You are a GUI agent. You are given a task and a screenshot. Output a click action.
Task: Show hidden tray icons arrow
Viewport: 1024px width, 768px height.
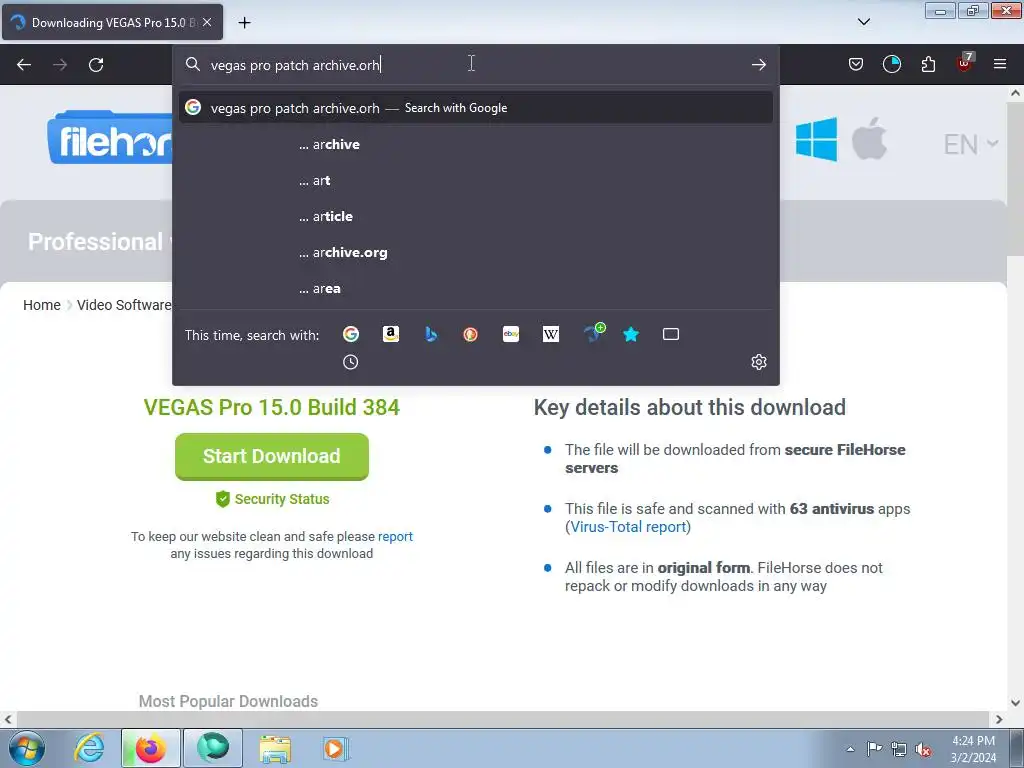(850, 749)
